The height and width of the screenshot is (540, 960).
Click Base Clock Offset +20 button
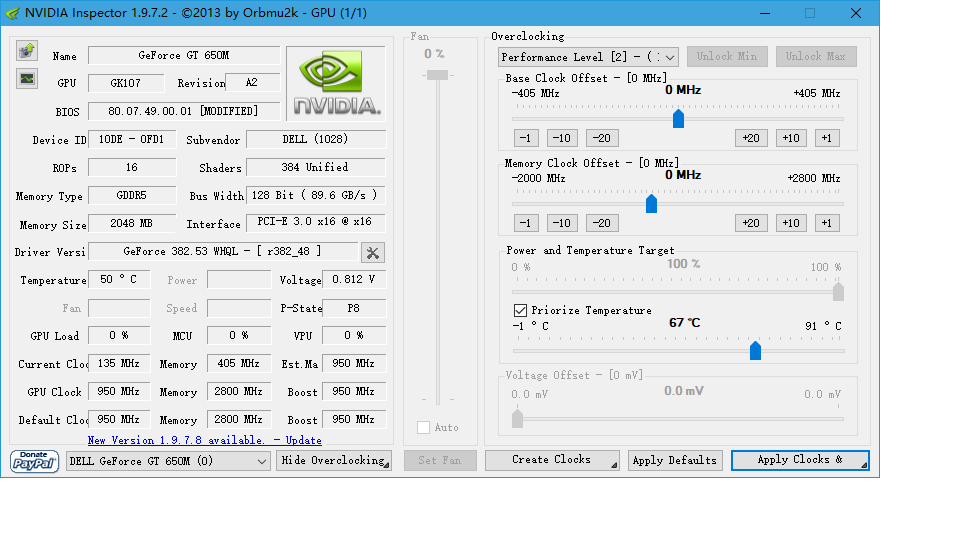point(751,138)
